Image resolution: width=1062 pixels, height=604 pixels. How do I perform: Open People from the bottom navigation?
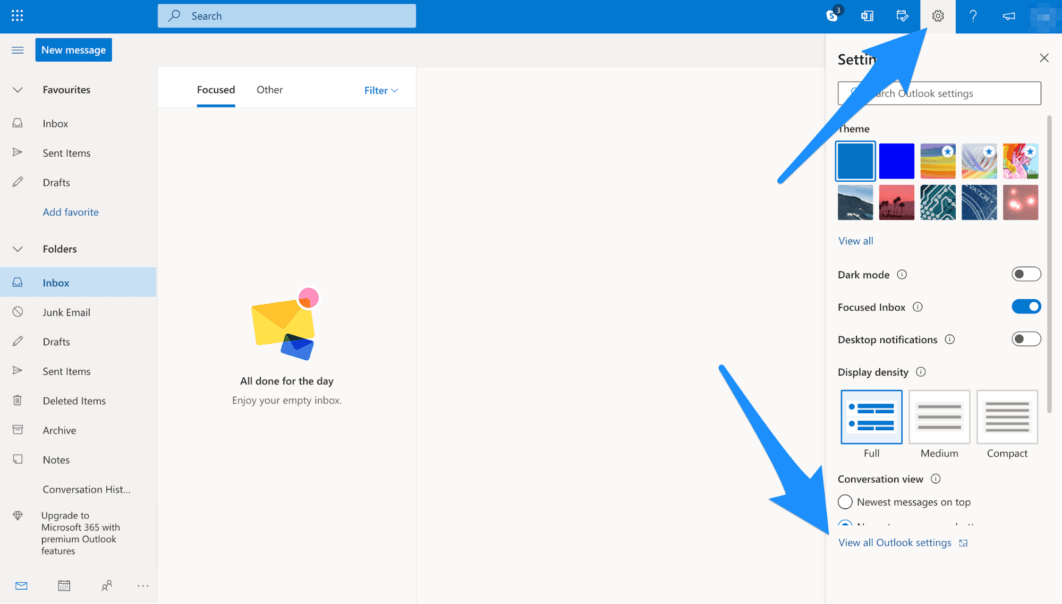click(x=106, y=585)
